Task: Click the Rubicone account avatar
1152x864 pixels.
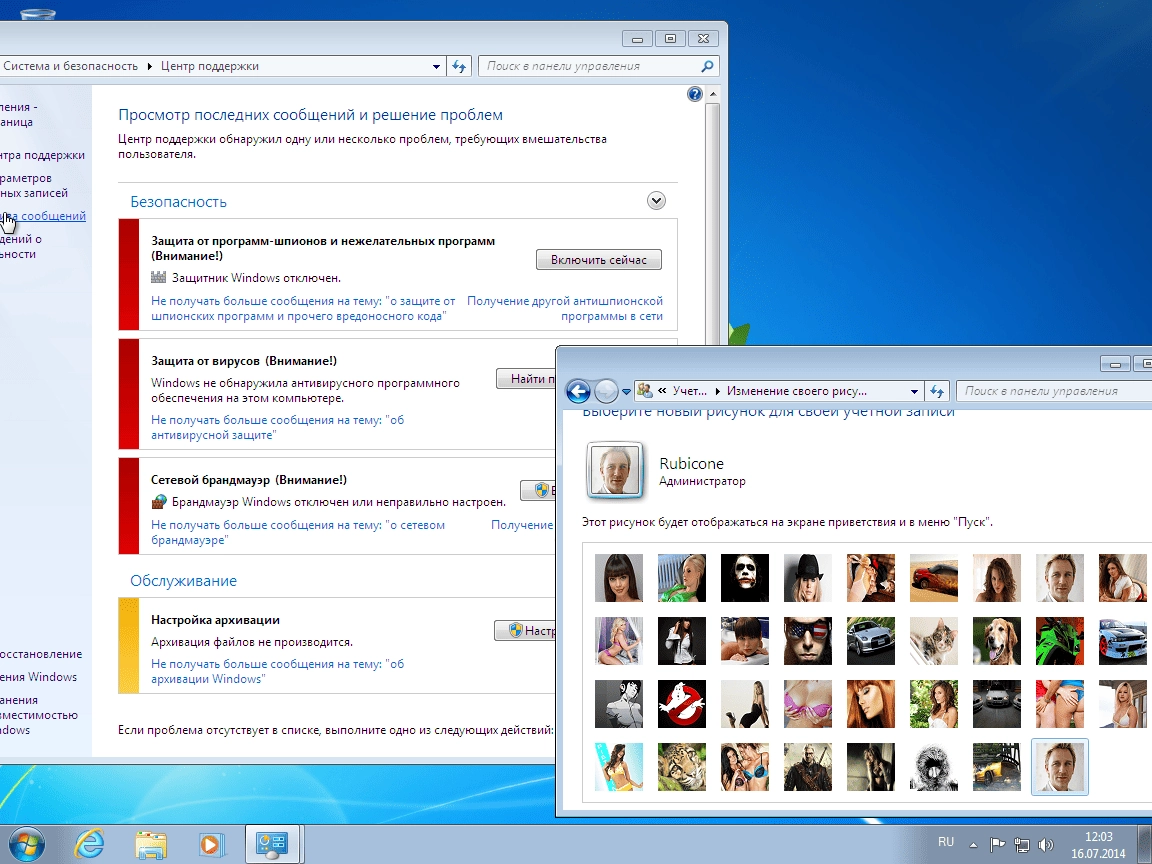Action: pyautogui.click(x=616, y=471)
